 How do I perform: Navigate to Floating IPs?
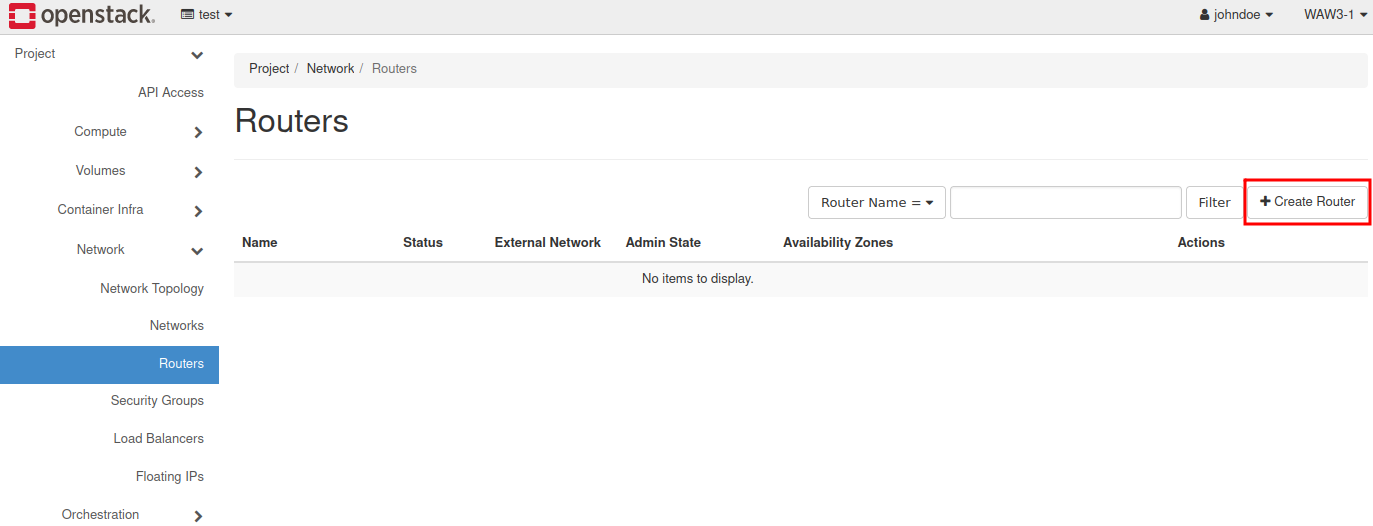click(169, 477)
